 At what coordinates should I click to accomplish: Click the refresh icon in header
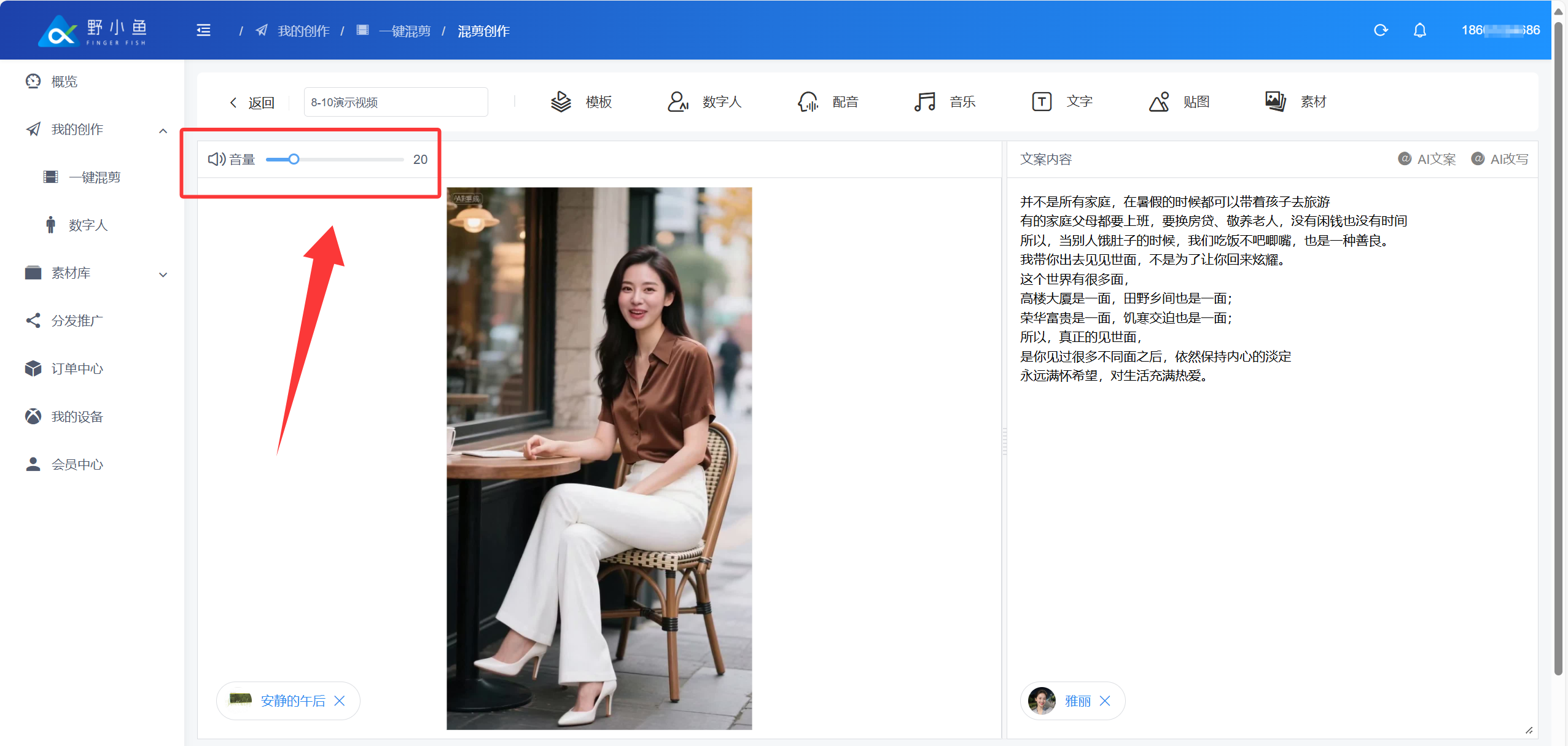pyautogui.click(x=1380, y=30)
